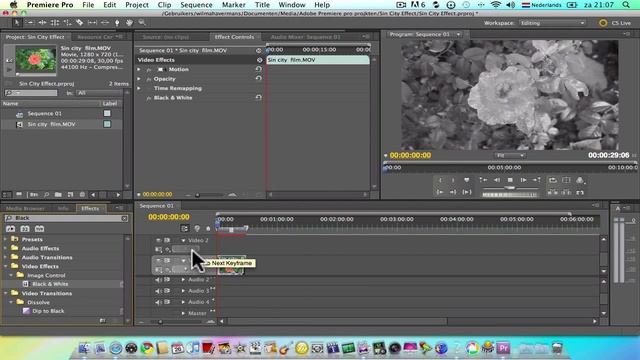Toggle the Motion effect fx switch
Viewport: 640px width, 360px height.
(149, 69)
